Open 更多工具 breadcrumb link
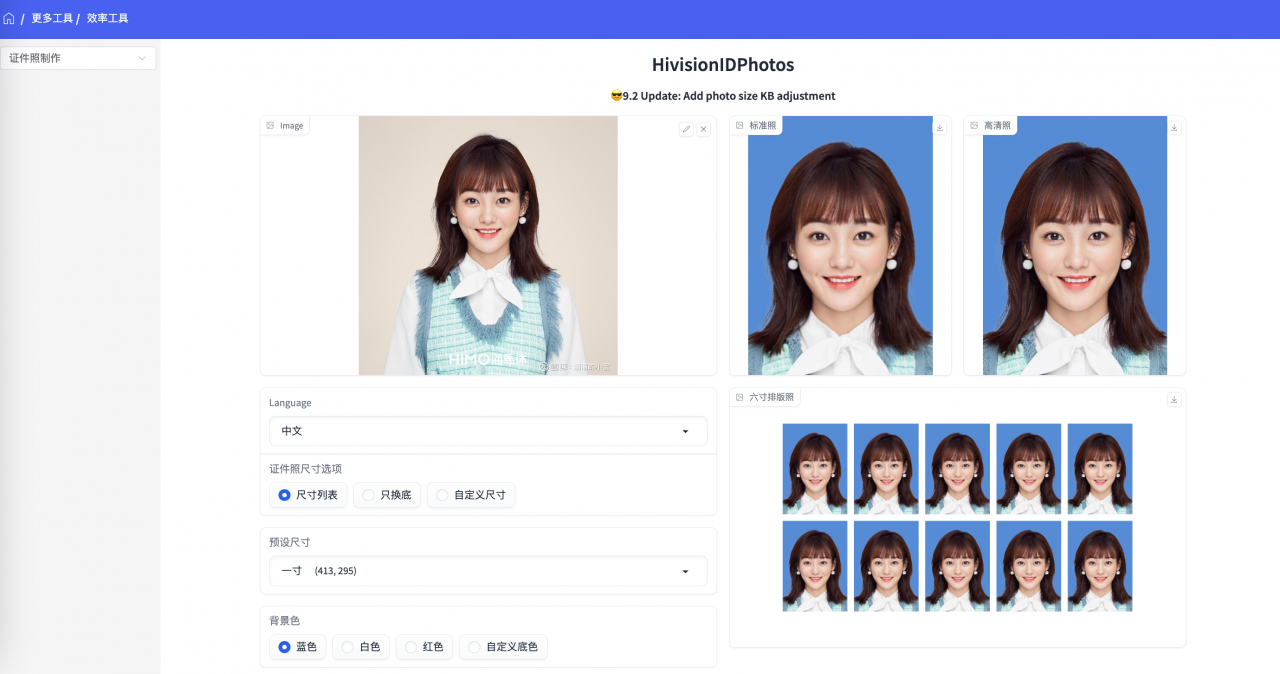1280x674 pixels. coord(52,18)
